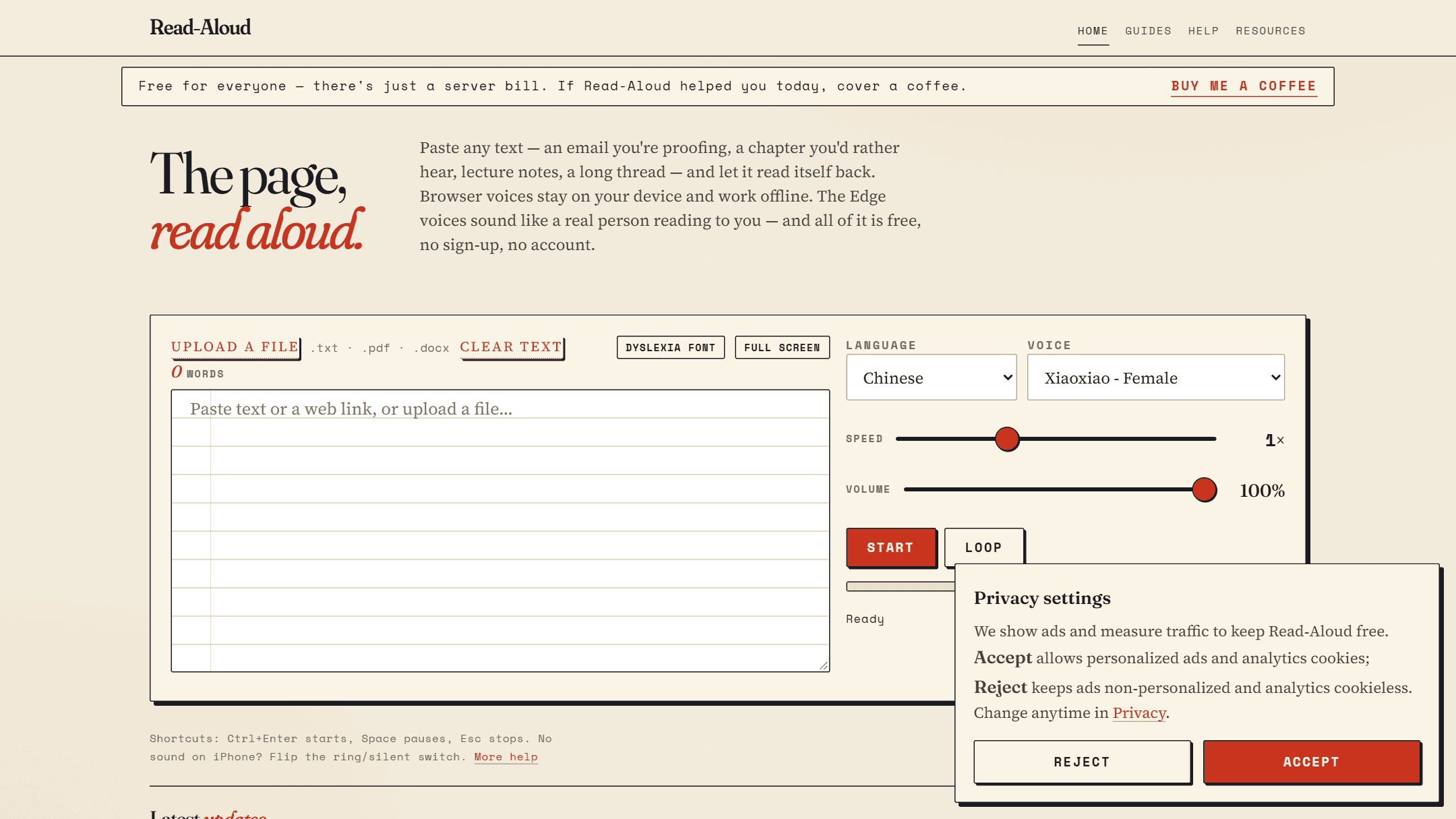Click the '100%' volume value
Image resolution: width=1456 pixels, height=819 pixels.
click(x=1262, y=491)
